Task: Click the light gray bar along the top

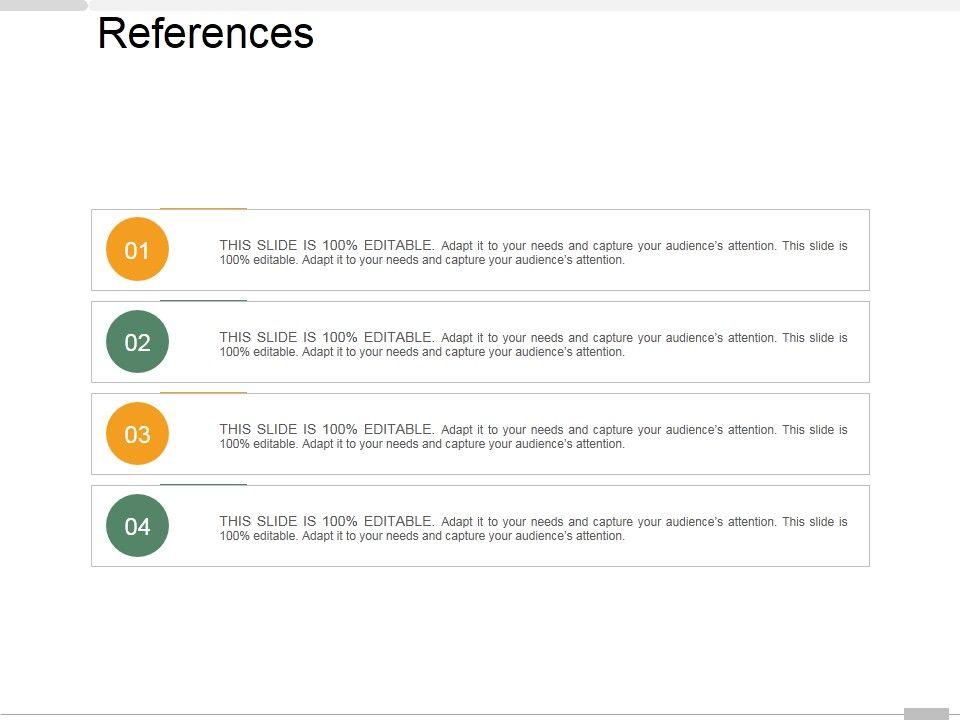Action: click(520, 5)
